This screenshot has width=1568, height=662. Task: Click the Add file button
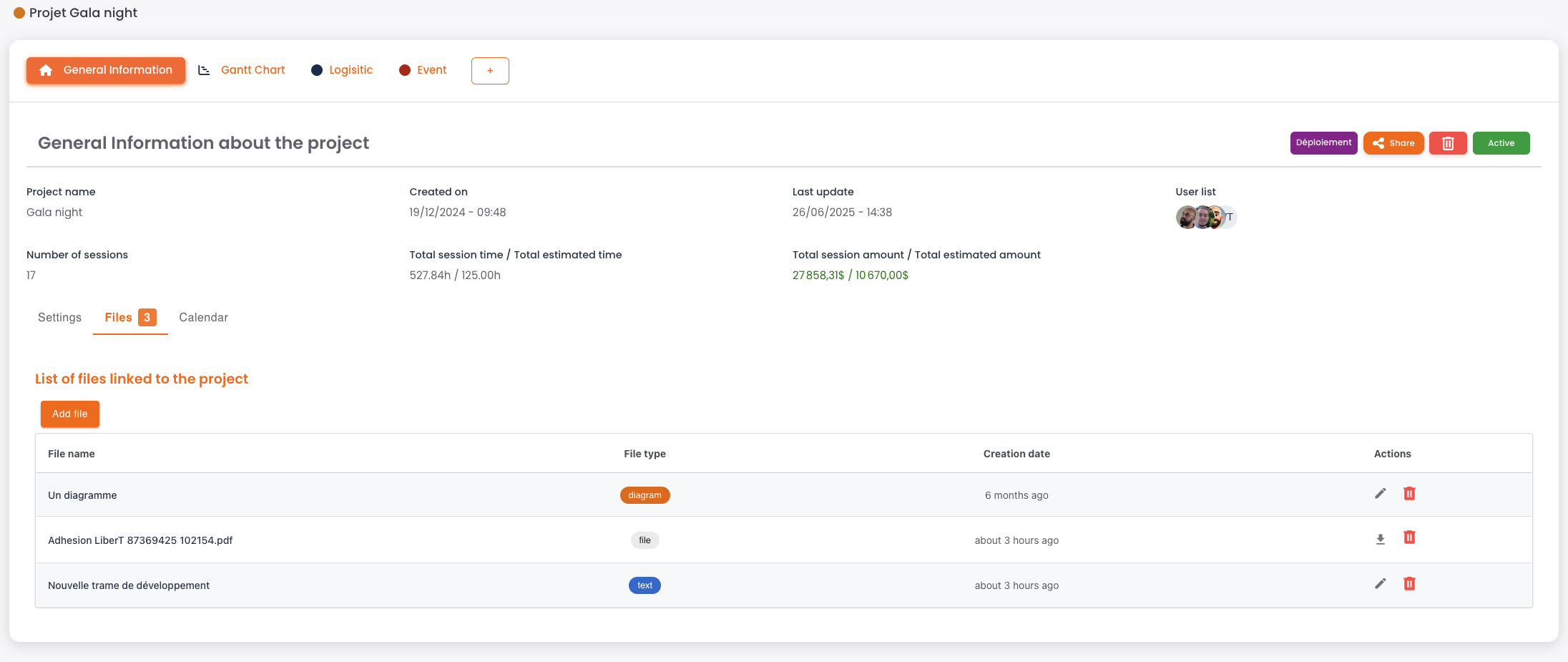(70, 414)
